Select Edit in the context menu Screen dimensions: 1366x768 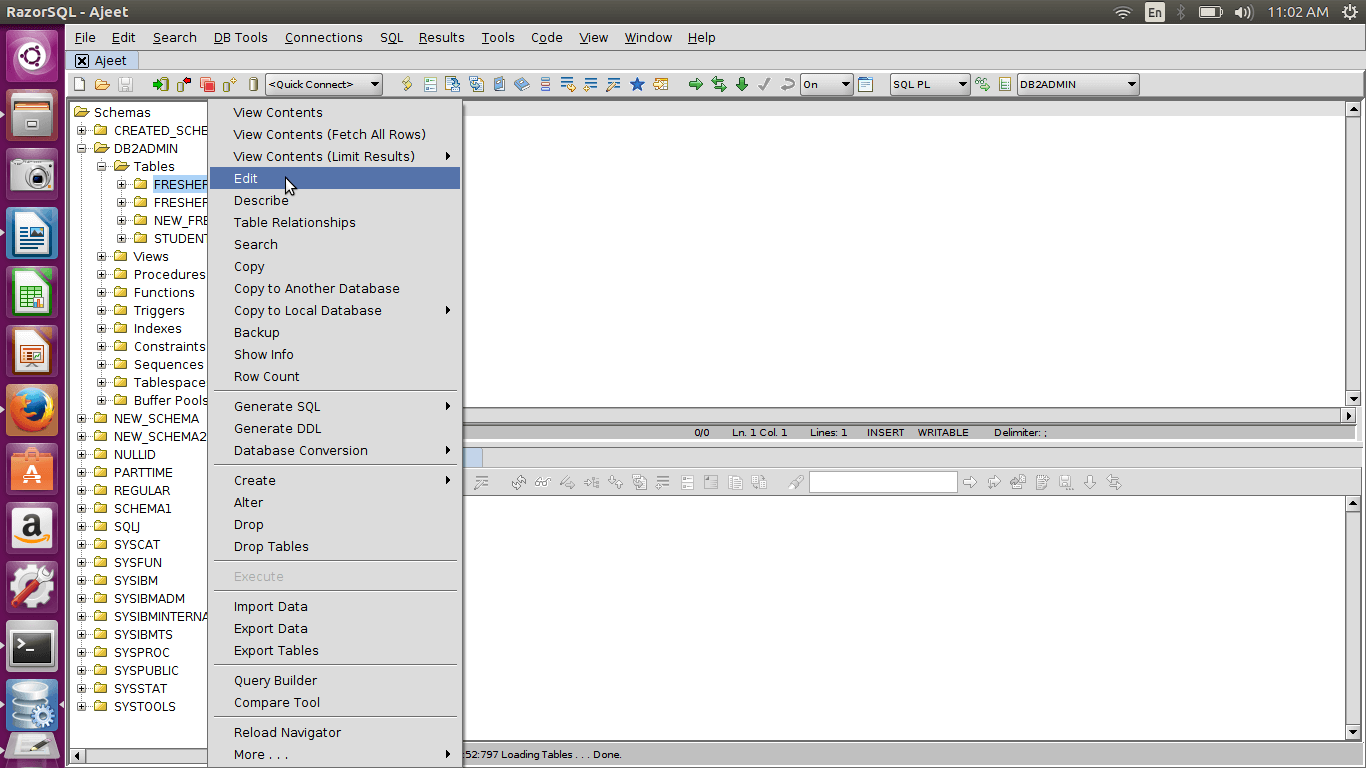click(246, 179)
